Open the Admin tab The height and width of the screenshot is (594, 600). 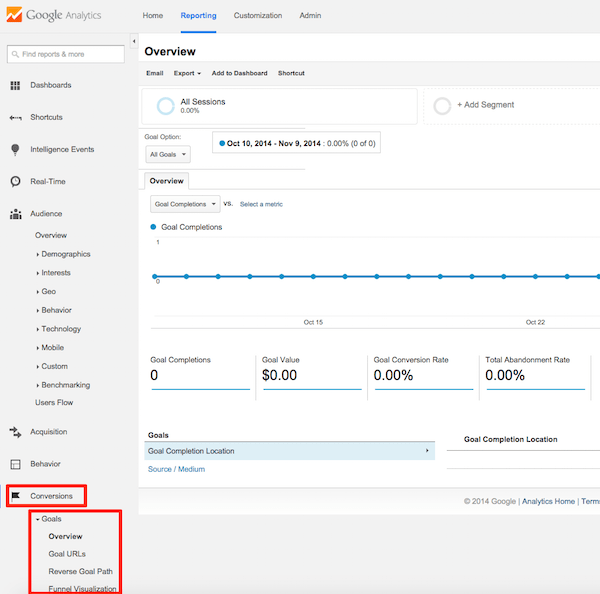click(x=310, y=16)
